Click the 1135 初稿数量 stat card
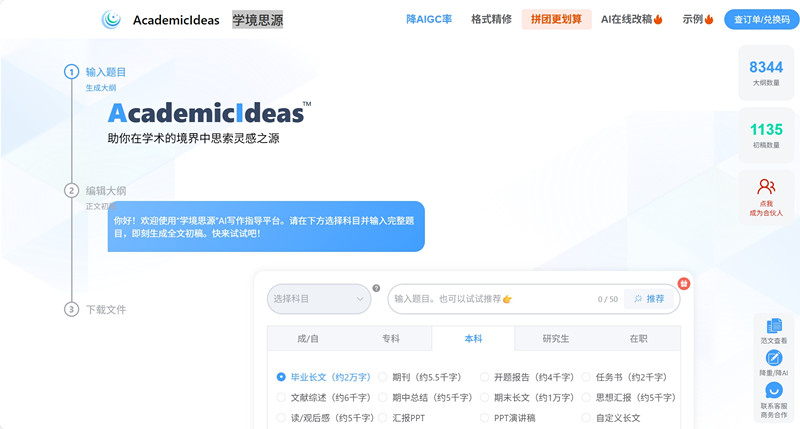 [766, 135]
